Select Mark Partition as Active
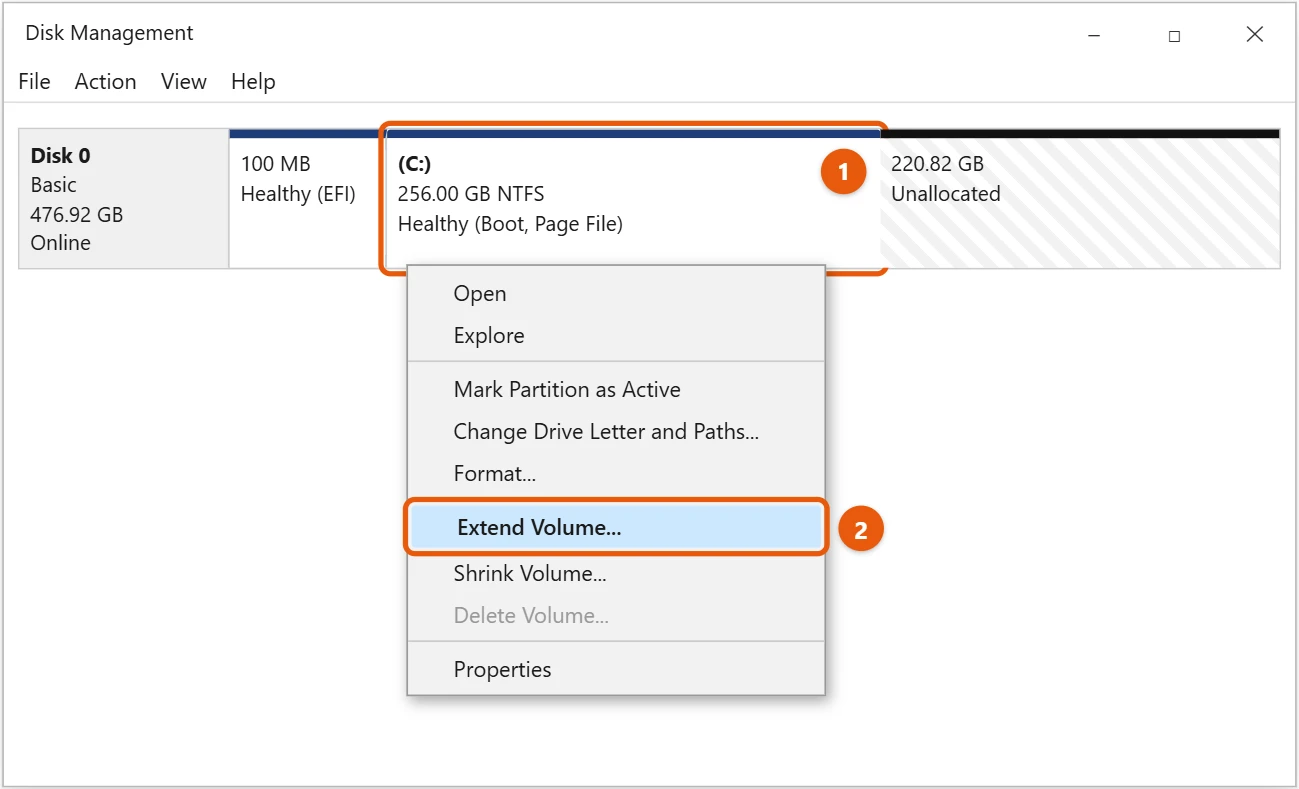Image resolution: width=1299 pixels, height=789 pixels. (x=616, y=390)
